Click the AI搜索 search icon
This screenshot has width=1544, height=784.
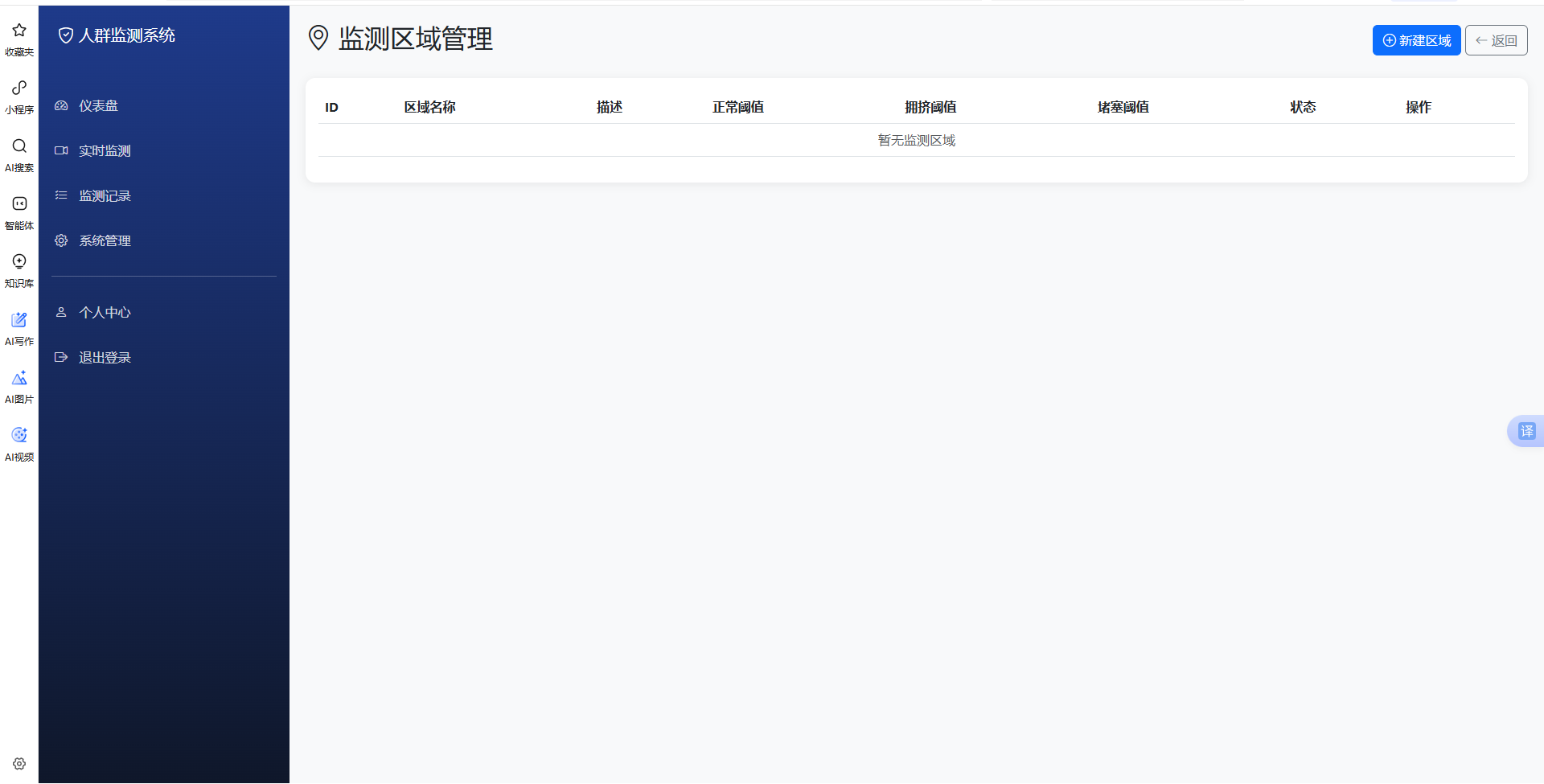point(19,146)
